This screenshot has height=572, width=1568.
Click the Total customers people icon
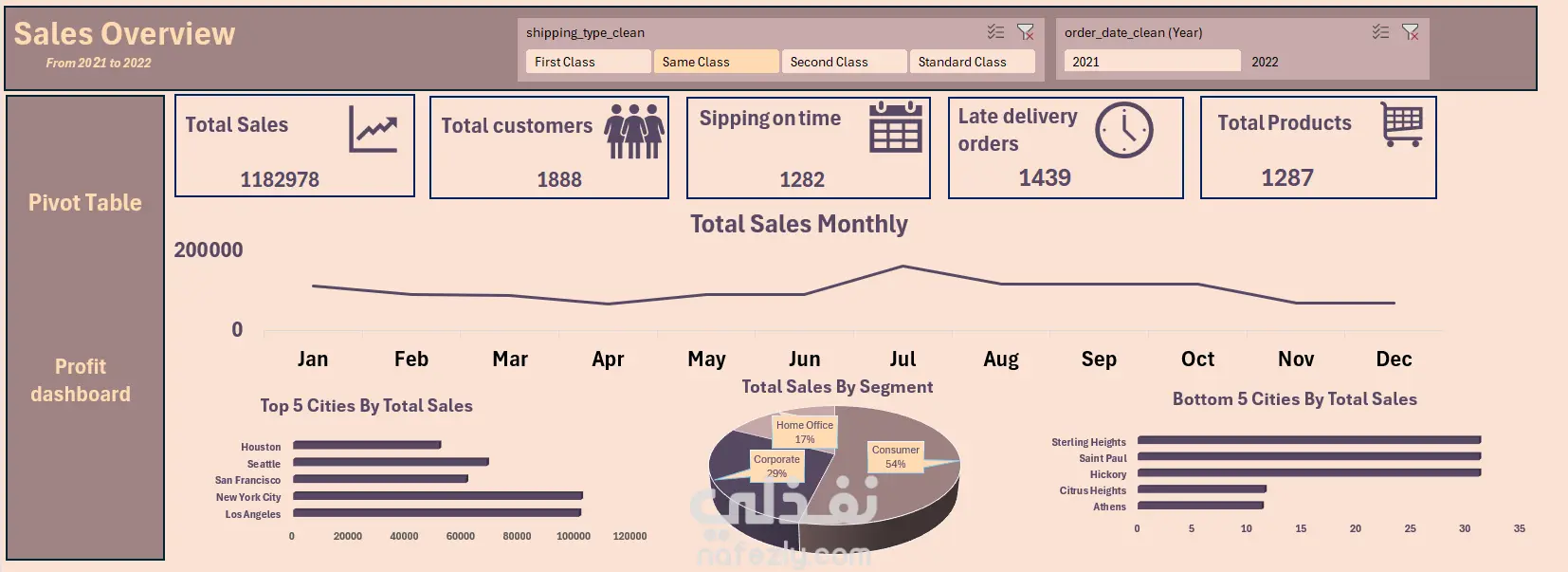click(x=634, y=131)
